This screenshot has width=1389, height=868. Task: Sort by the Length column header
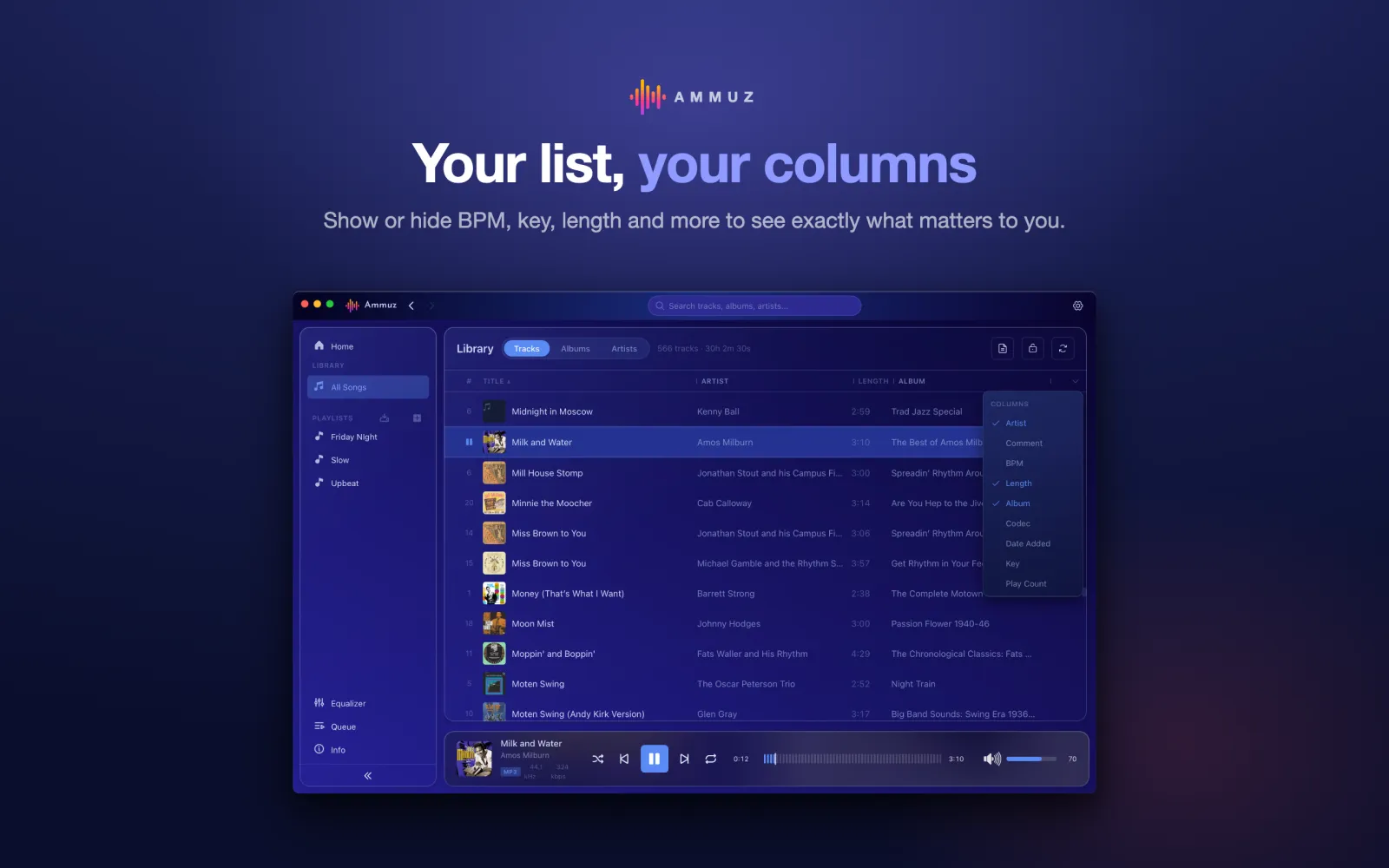pyautogui.click(x=873, y=381)
